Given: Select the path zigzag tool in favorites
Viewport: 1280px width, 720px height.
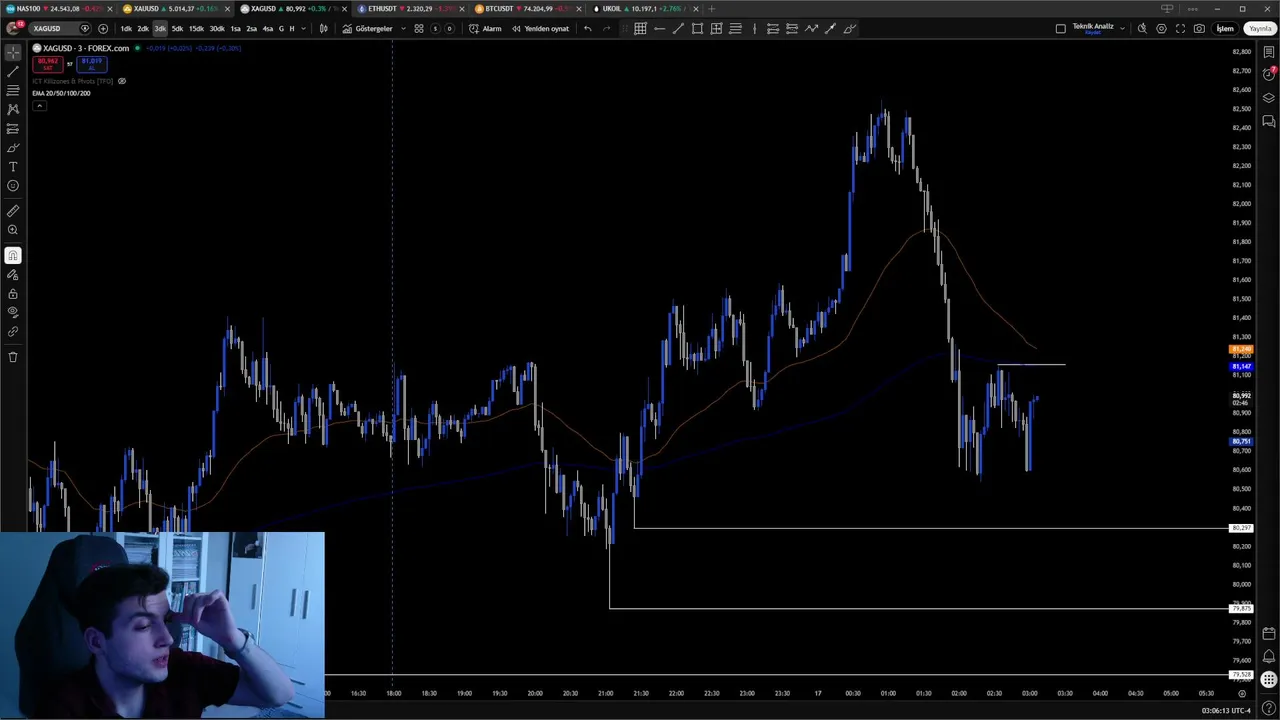Looking at the screenshot, I should click(811, 29).
